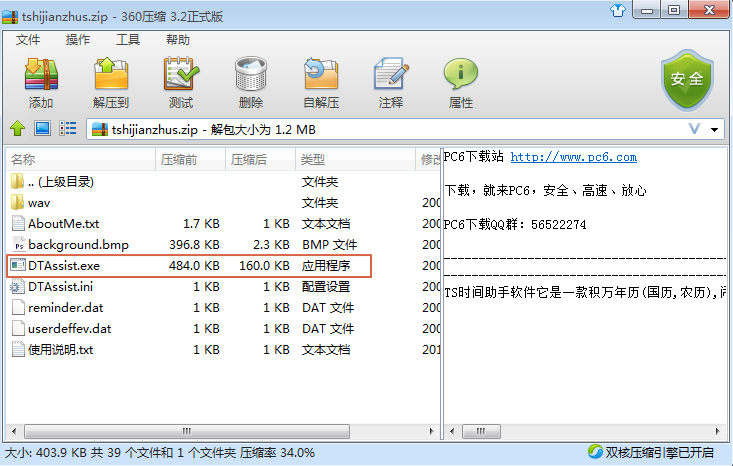733x466 pixels.
Task: Open the 工具 menu
Action: [x=128, y=40]
